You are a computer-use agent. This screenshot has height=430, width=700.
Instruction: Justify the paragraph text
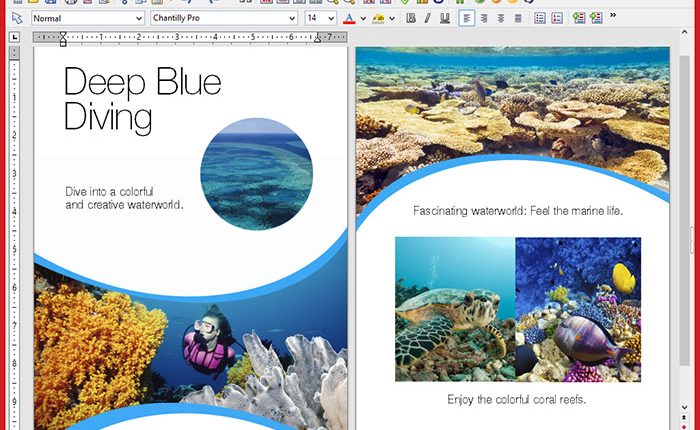pos(518,18)
